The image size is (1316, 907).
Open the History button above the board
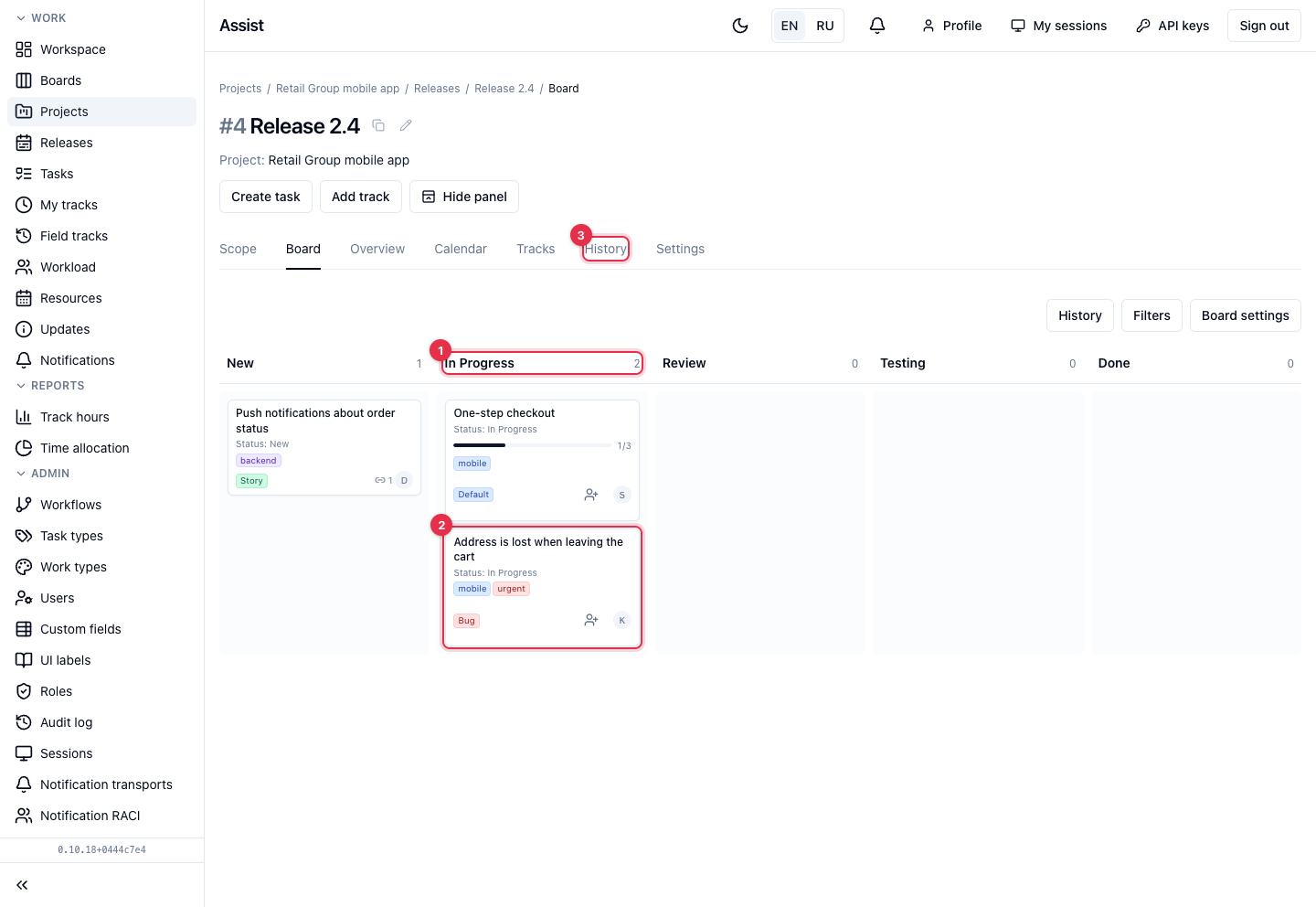coord(1080,315)
